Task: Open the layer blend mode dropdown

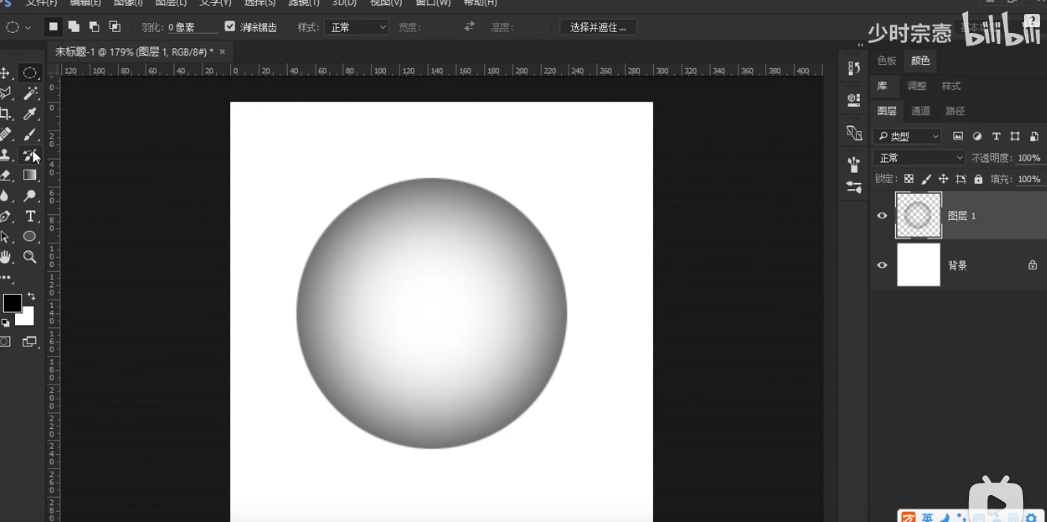Action: point(920,158)
